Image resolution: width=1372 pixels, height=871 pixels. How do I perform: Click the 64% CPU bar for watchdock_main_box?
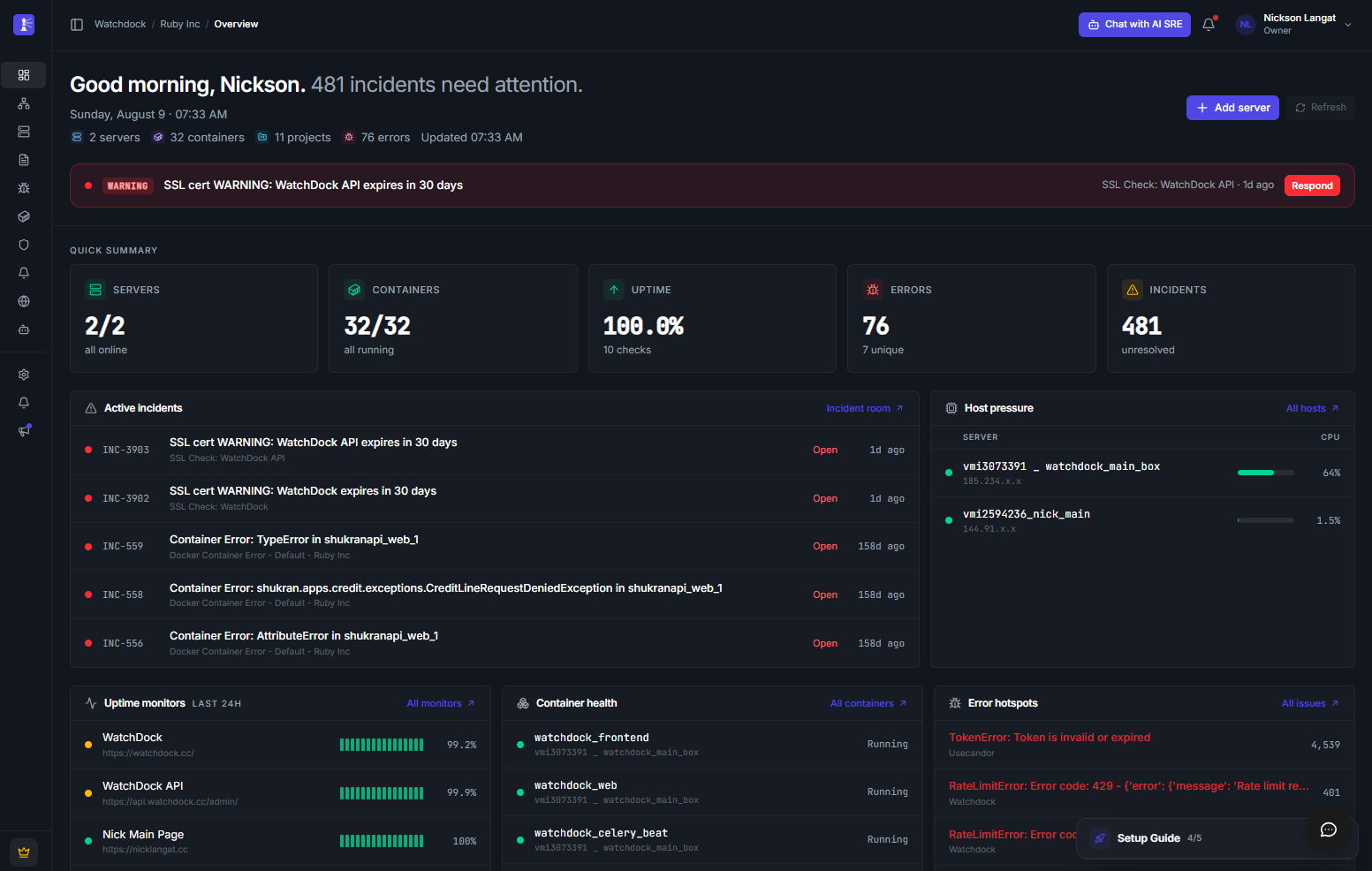tap(1266, 473)
